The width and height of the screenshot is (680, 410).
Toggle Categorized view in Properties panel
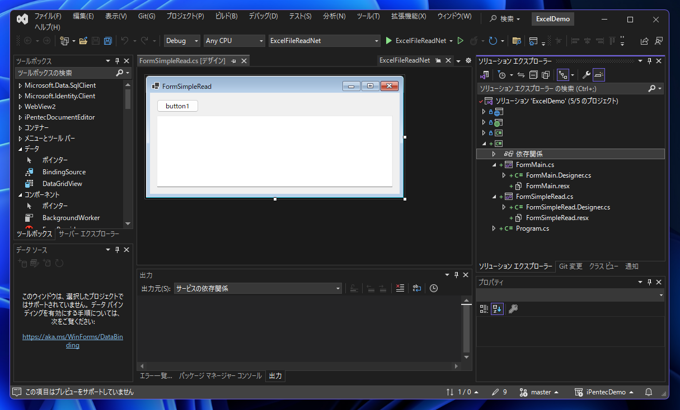[484, 309]
